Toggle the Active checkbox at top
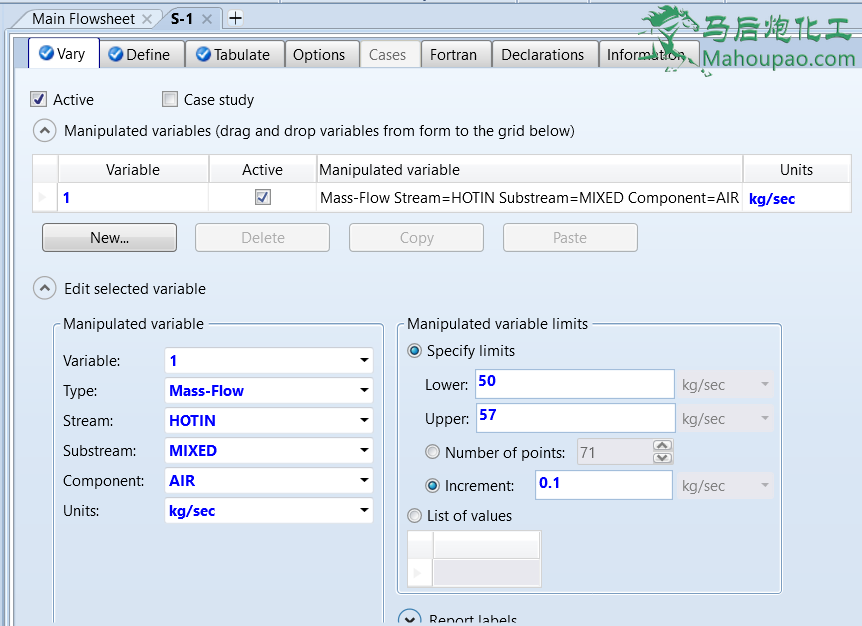The height and width of the screenshot is (626, 862). pos(39,100)
